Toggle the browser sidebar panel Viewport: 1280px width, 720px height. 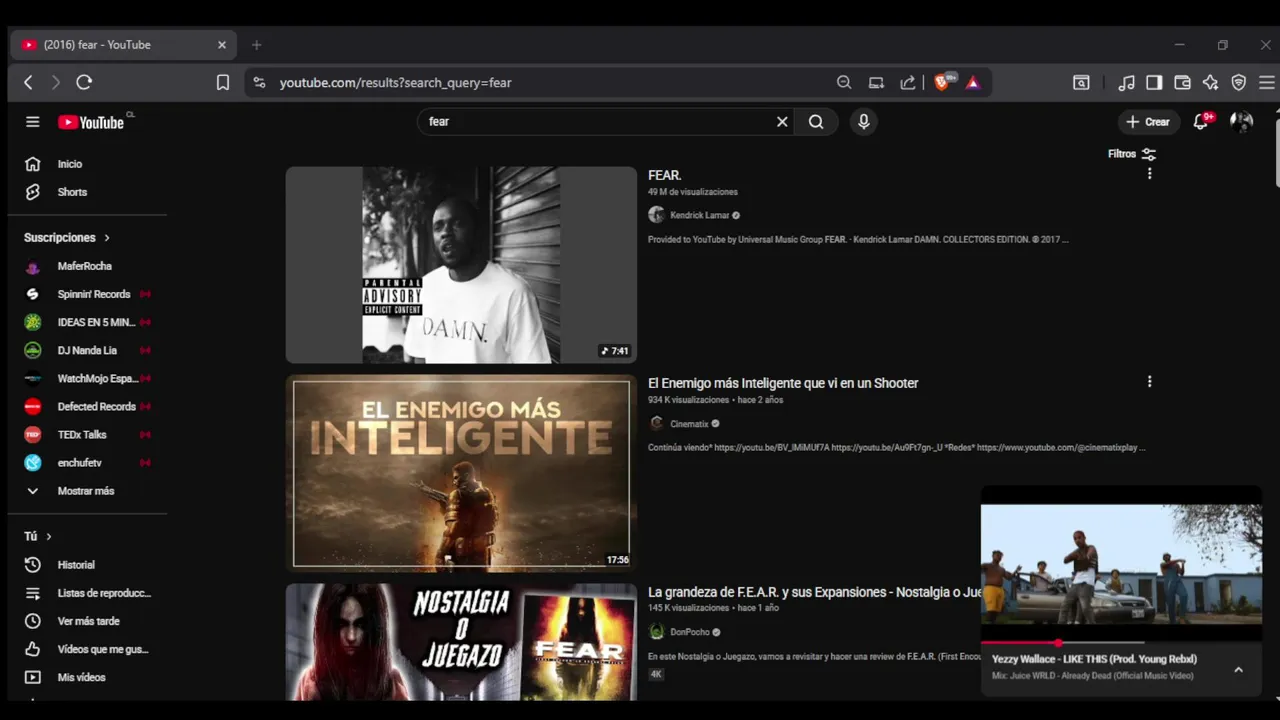click(x=1154, y=83)
